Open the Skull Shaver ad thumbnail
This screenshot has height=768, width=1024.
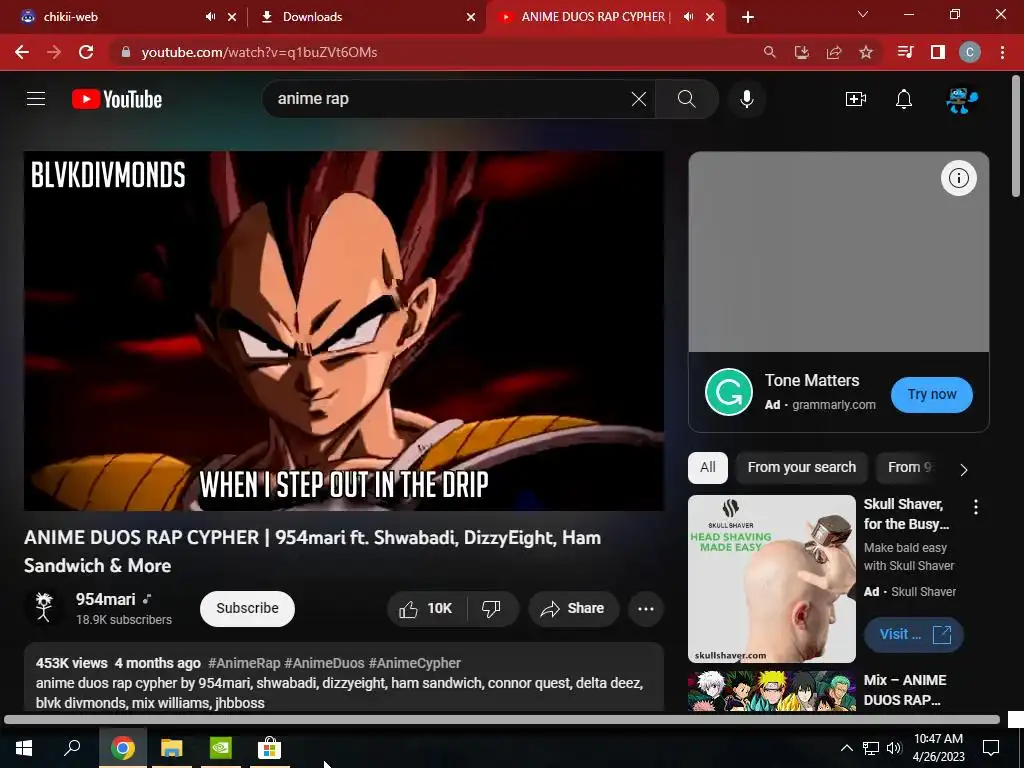(771, 579)
